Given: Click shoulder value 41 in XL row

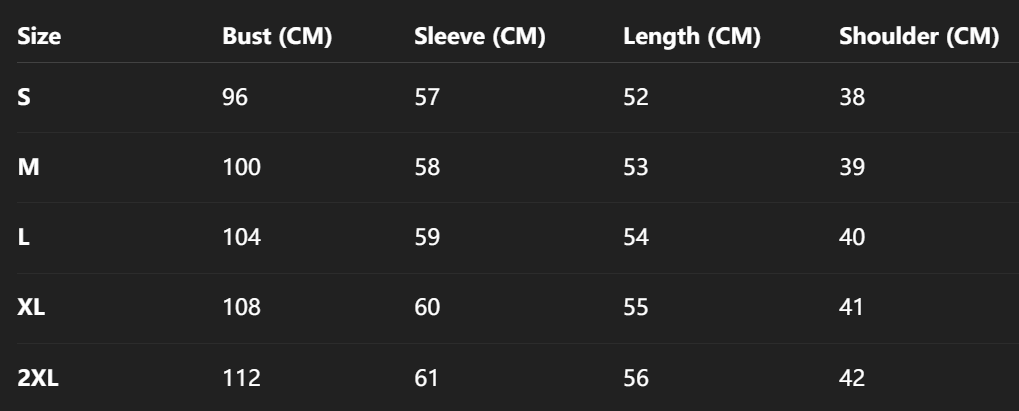Looking at the screenshot, I should pos(852,308).
